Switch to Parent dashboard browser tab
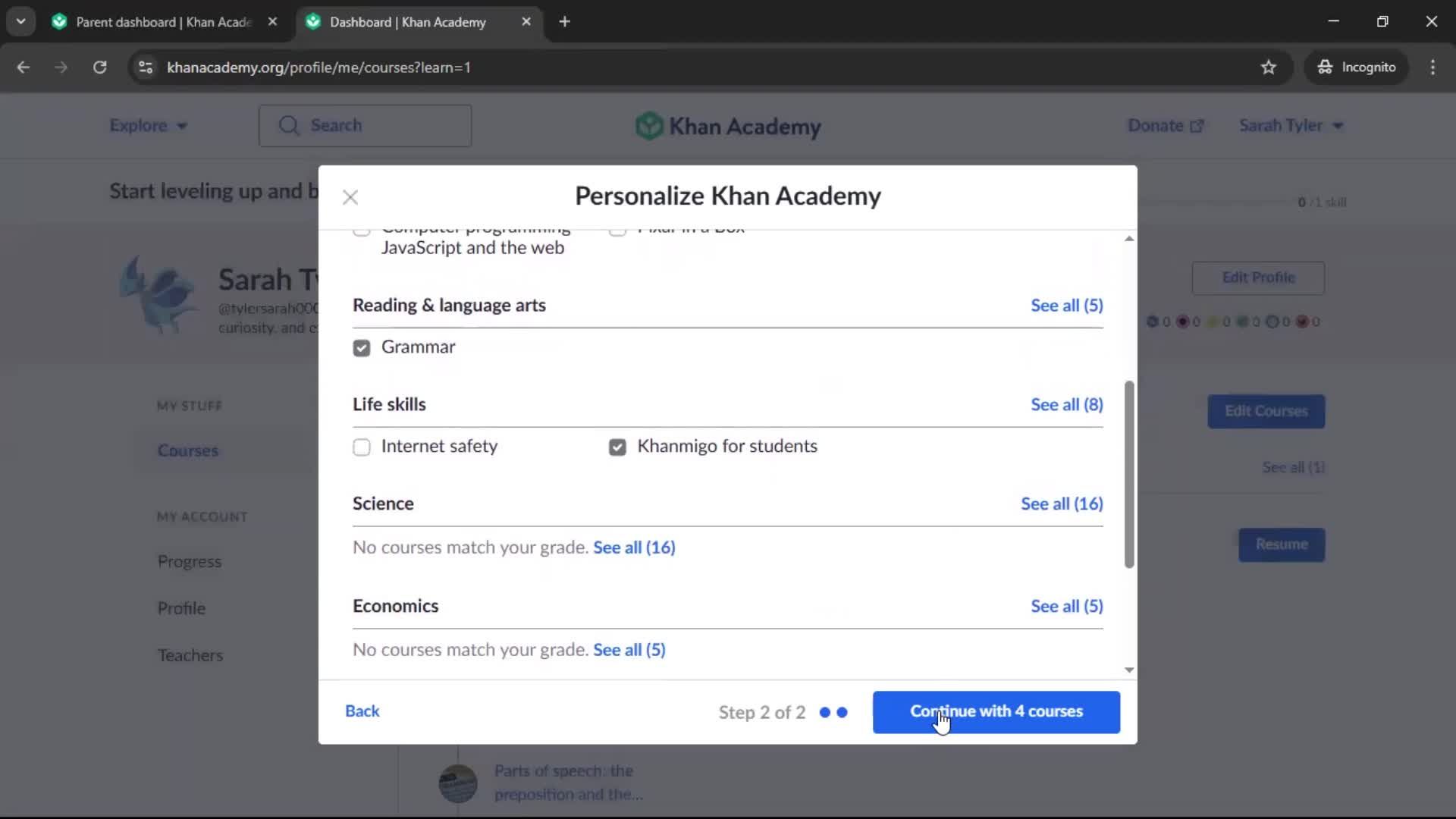This screenshot has height=819, width=1456. [x=163, y=22]
